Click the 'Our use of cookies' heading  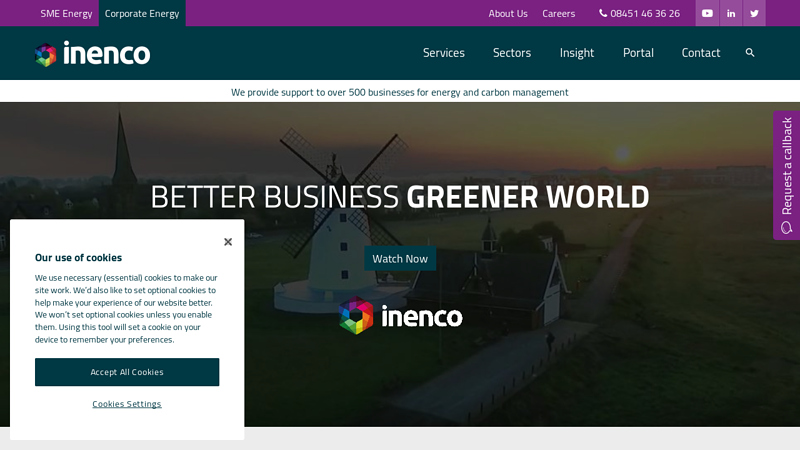click(x=78, y=258)
